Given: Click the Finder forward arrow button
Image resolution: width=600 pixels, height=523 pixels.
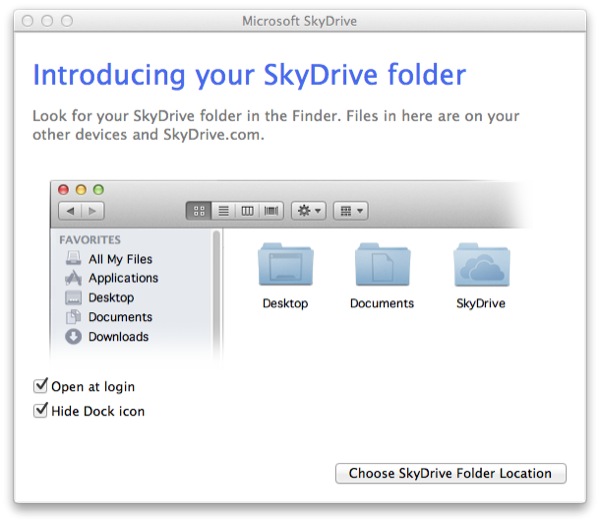Looking at the screenshot, I should click(92, 211).
